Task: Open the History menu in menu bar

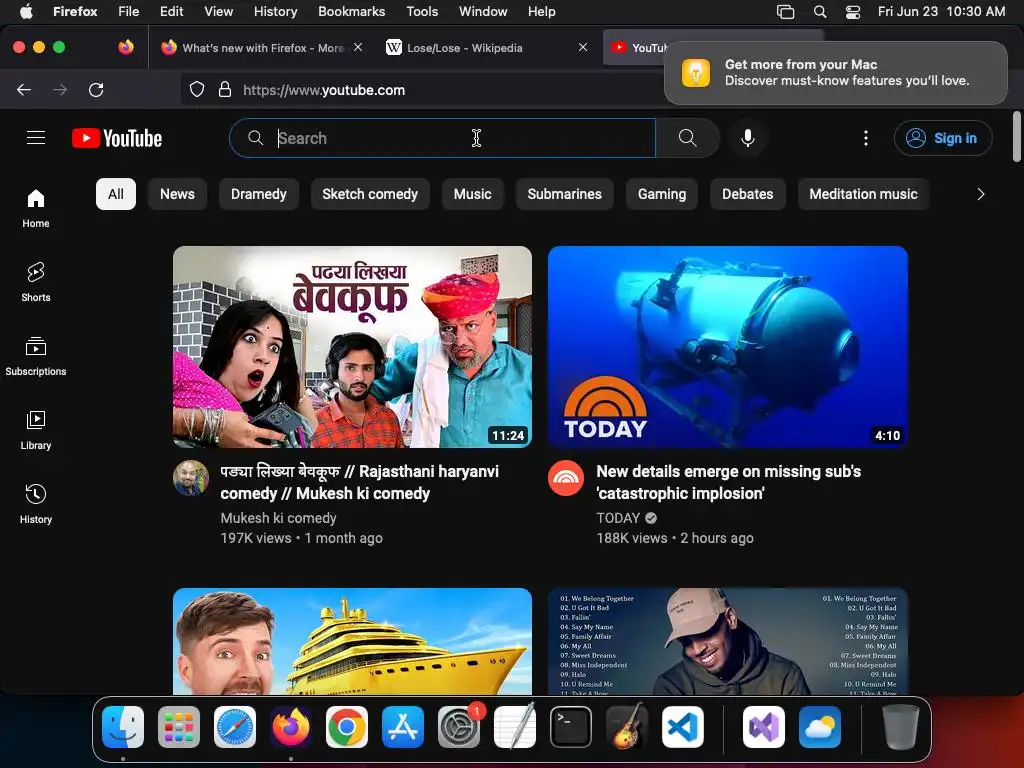Action: [x=275, y=12]
